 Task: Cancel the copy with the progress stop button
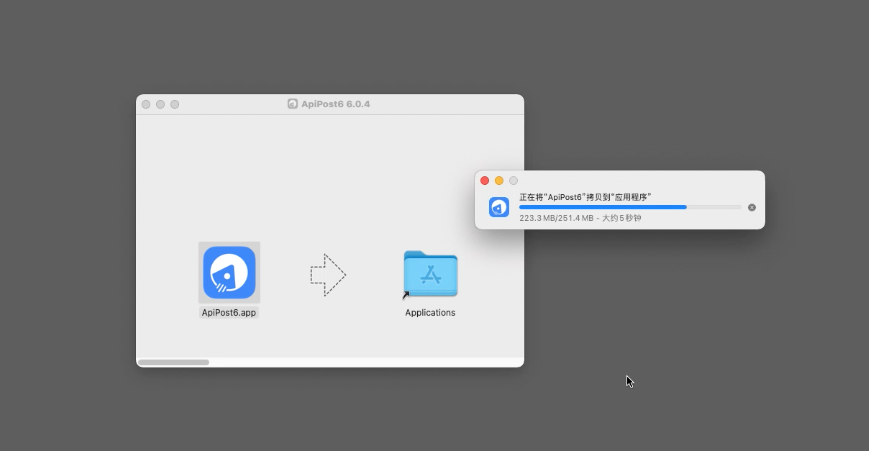[x=752, y=207]
